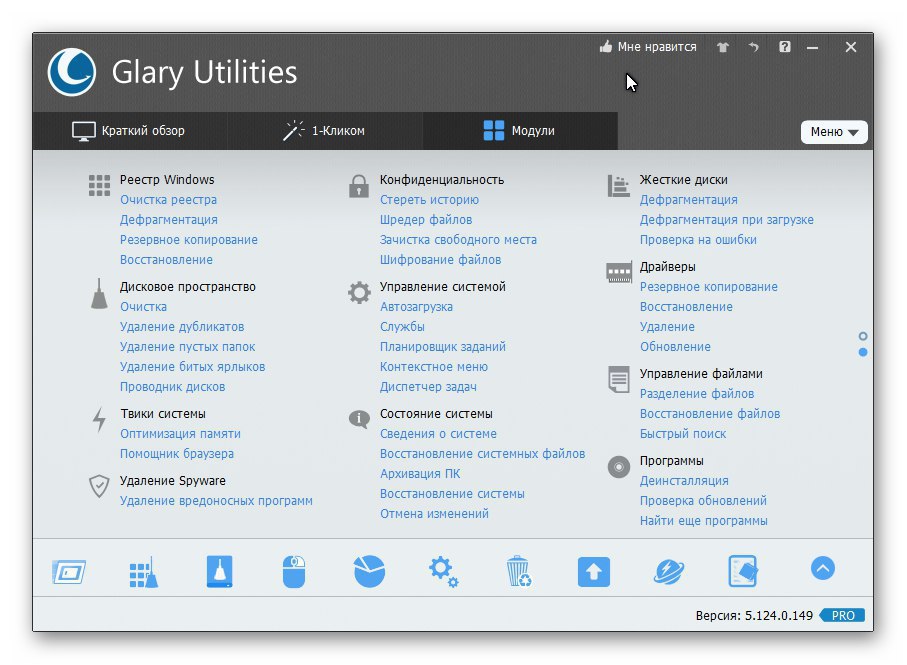Open 'Проверка на ошибки' link
Viewport: 907px width, 665px height.
(698, 239)
